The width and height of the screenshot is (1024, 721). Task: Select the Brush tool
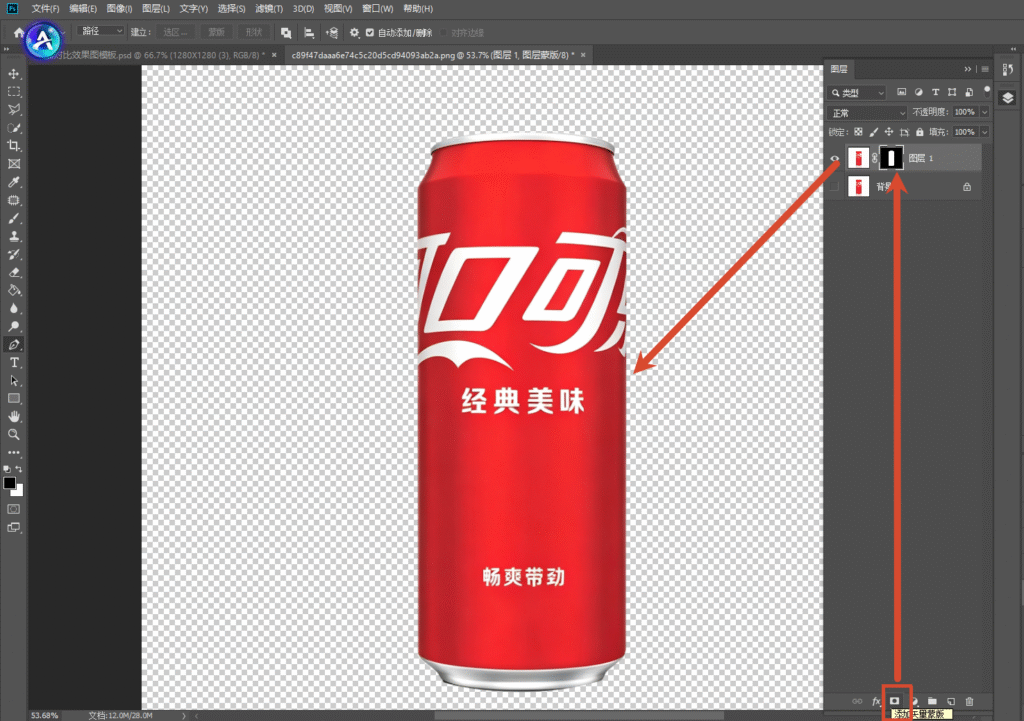click(14, 219)
